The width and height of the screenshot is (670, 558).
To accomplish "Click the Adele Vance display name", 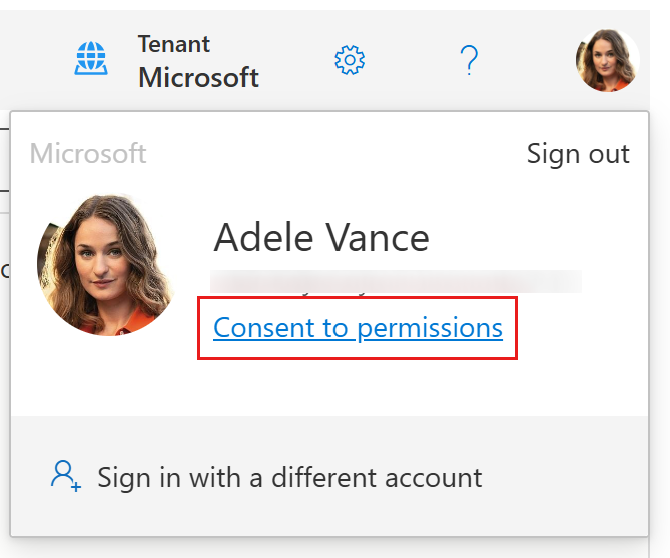I will 321,238.
